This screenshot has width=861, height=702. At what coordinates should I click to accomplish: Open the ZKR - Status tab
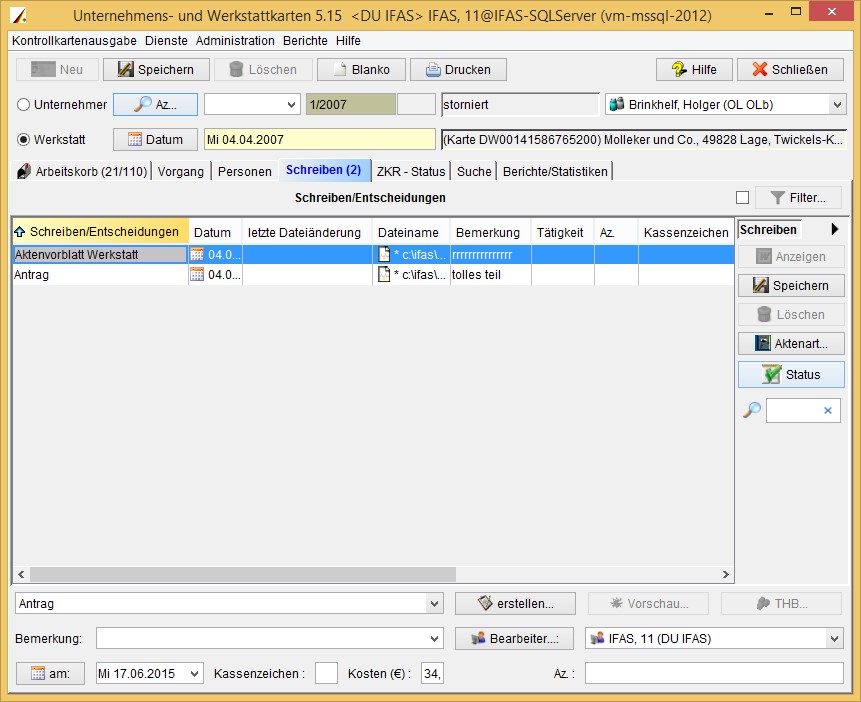click(x=411, y=171)
